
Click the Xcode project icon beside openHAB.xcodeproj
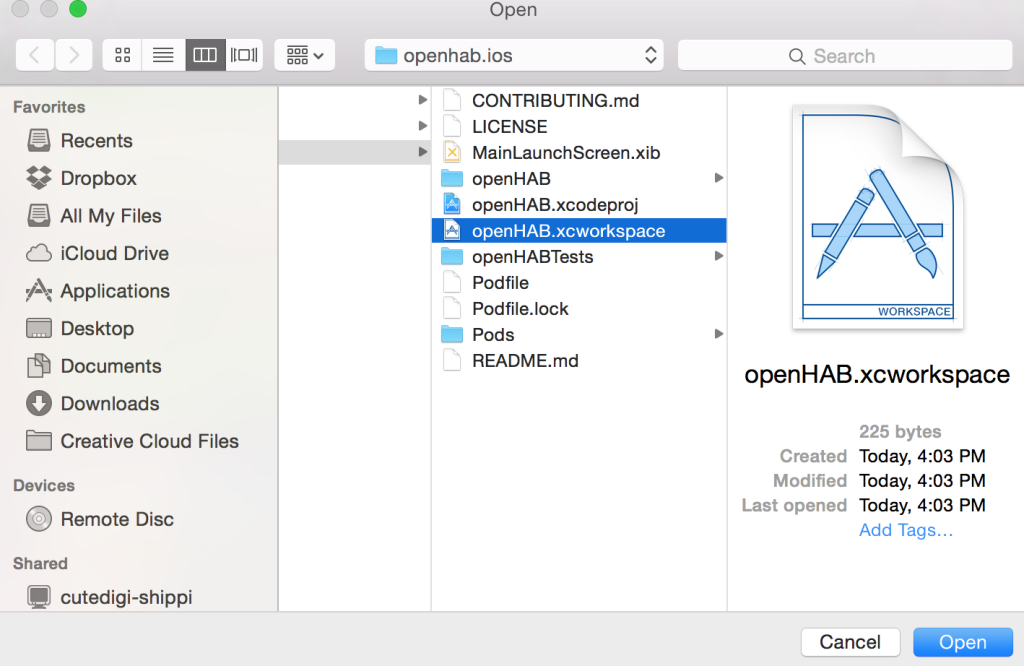tap(452, 204)
